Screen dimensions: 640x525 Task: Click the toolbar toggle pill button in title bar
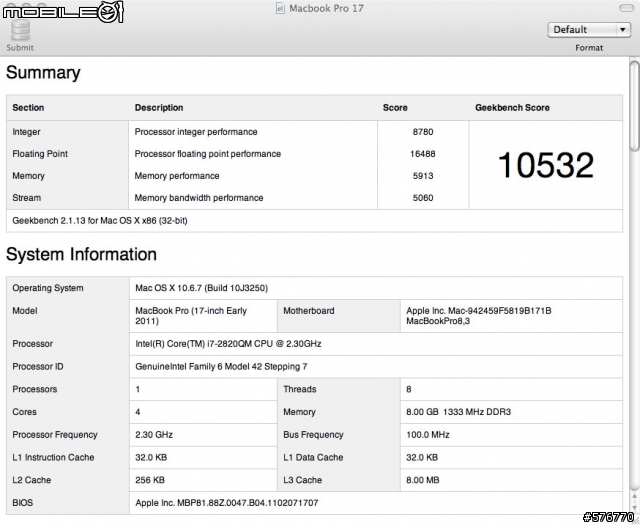click(x=626, y=8)
